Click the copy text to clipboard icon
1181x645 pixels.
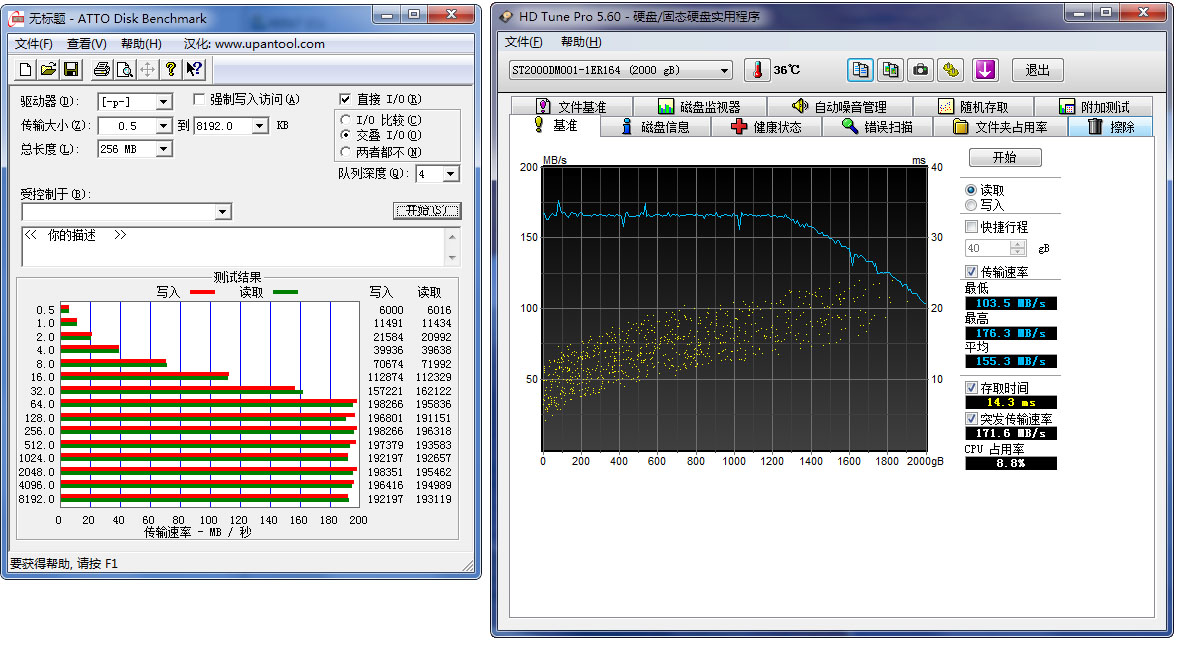tap(859, 70)
